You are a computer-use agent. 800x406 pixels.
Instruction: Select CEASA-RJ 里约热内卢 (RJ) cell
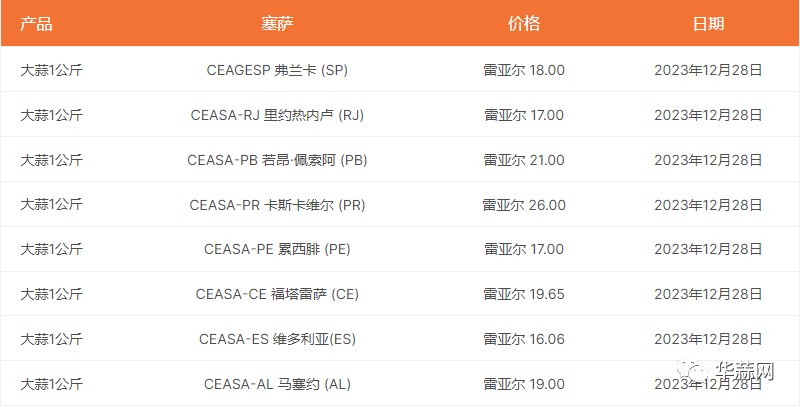(x=277, y=115)
